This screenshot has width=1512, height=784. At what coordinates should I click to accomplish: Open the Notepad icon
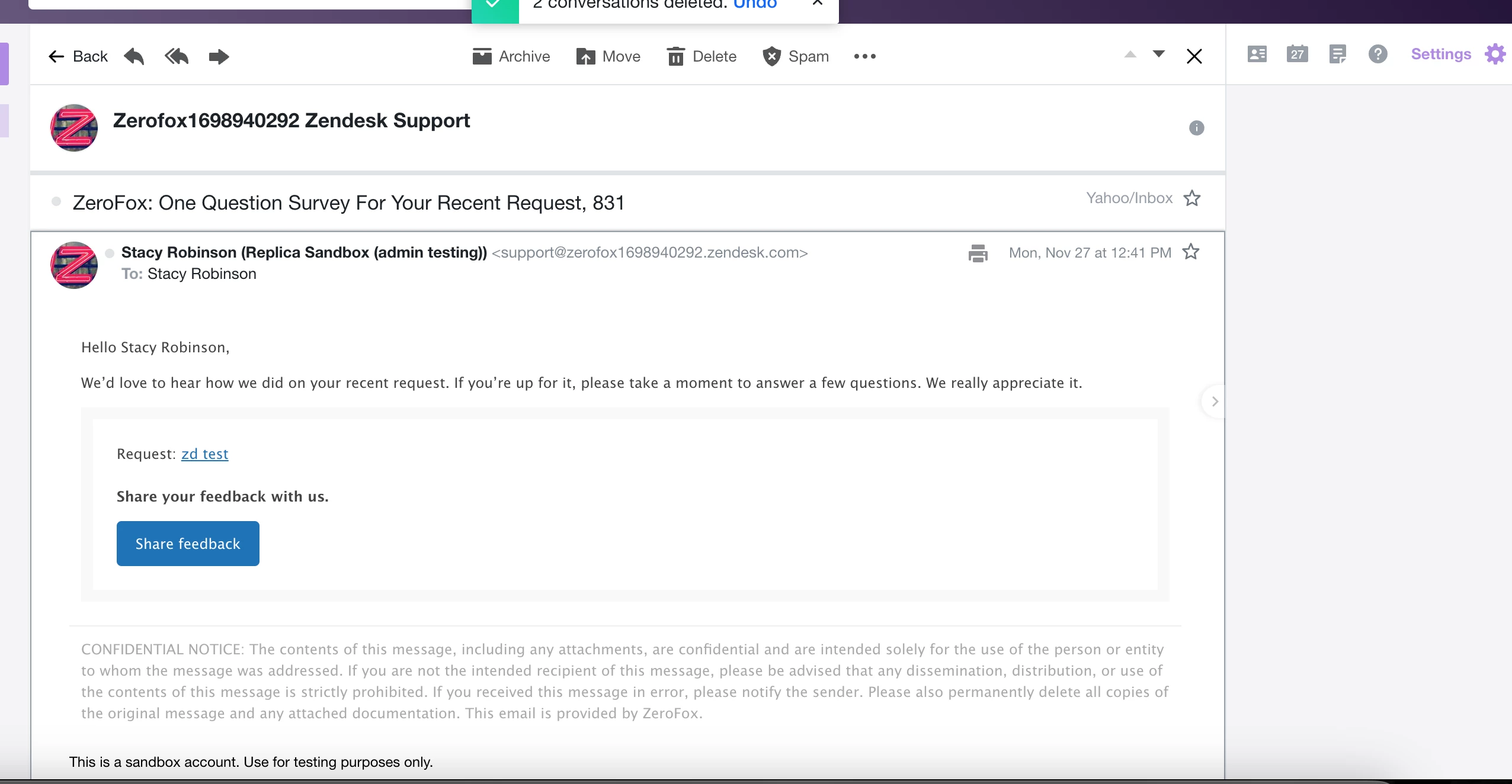1337,54
